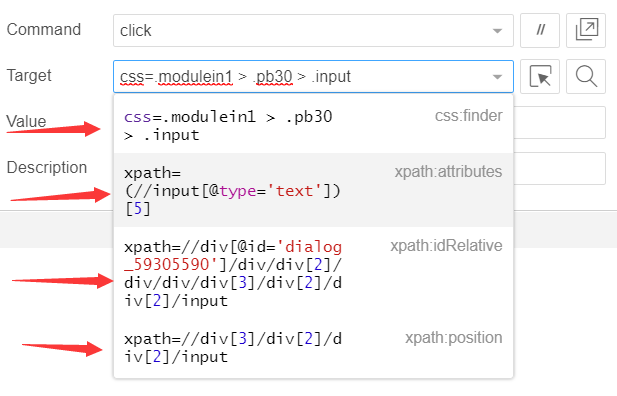Open the Command dropdown arrow
This screenshot has height=396, width=617.
coord(497,31)
